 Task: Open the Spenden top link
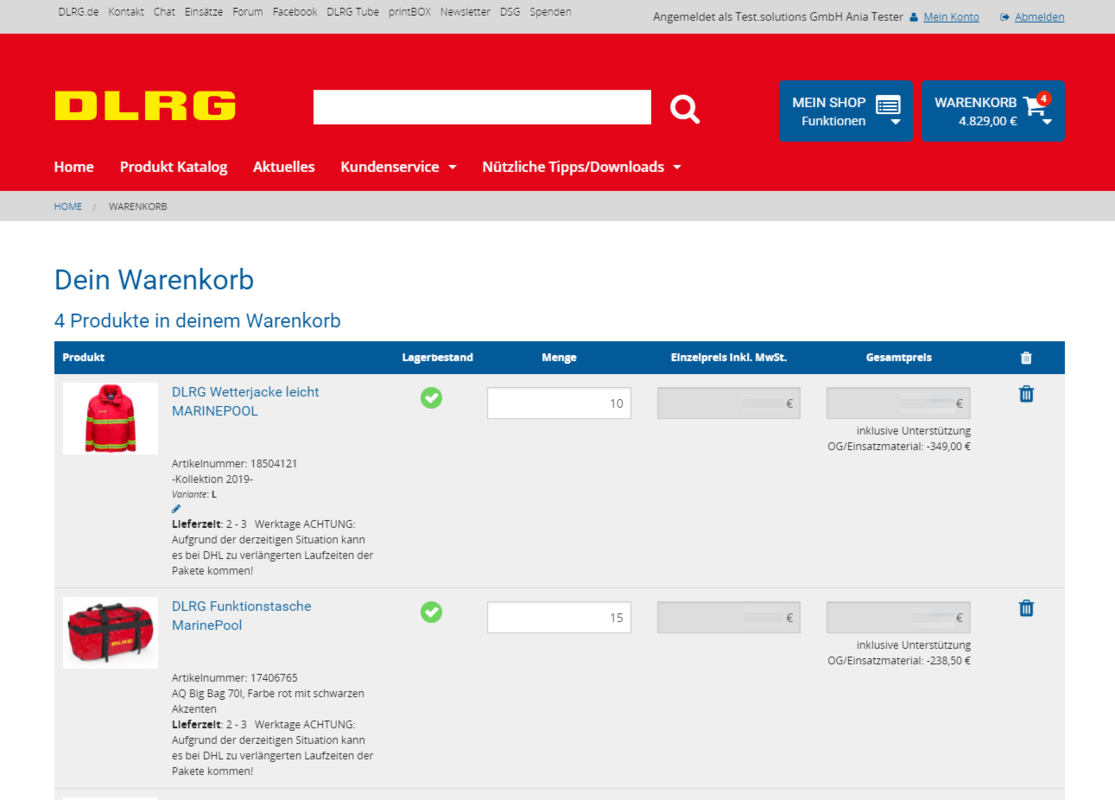click(550, 12)
